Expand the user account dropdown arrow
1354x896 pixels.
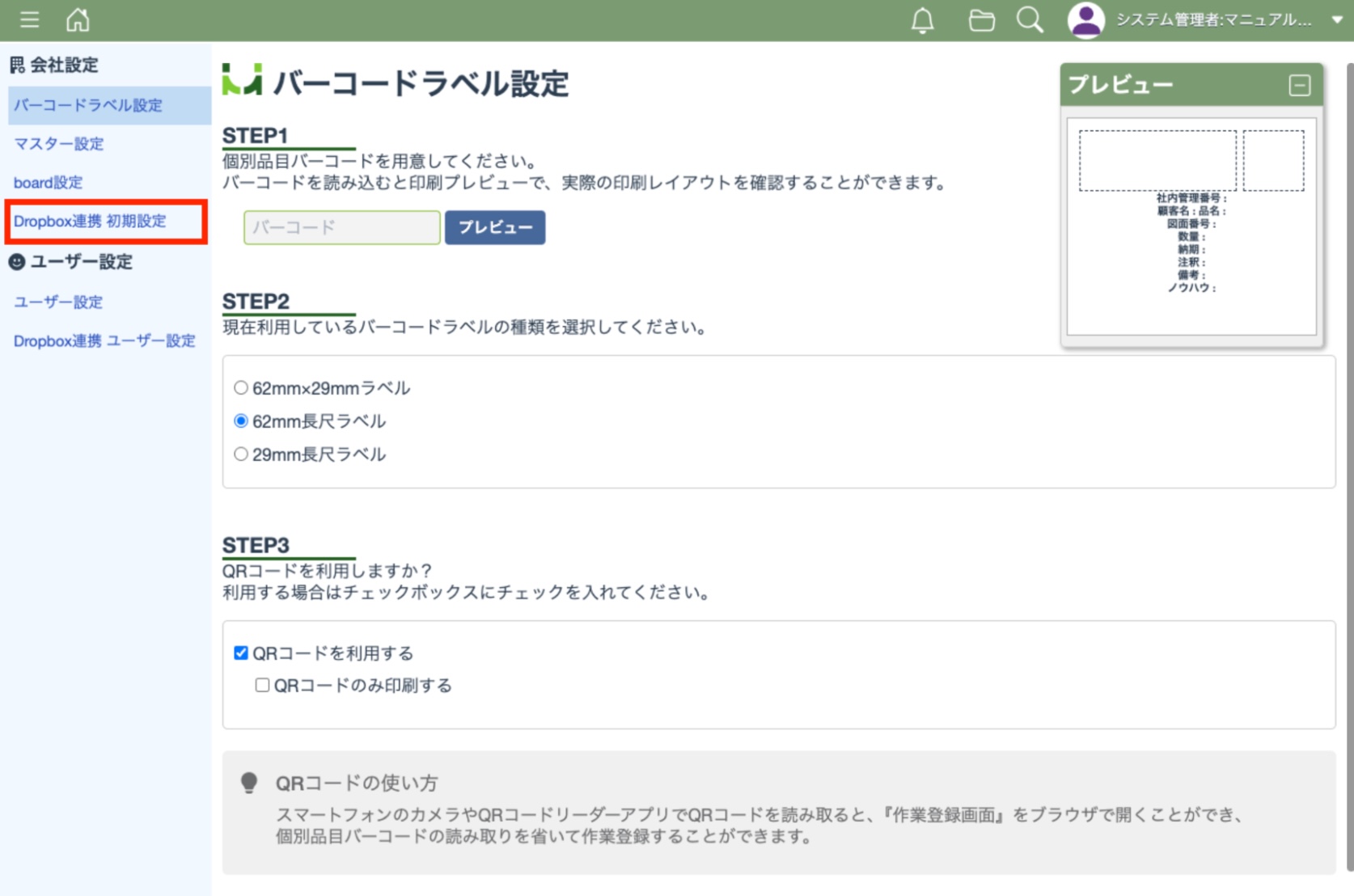click(1336, 20)
